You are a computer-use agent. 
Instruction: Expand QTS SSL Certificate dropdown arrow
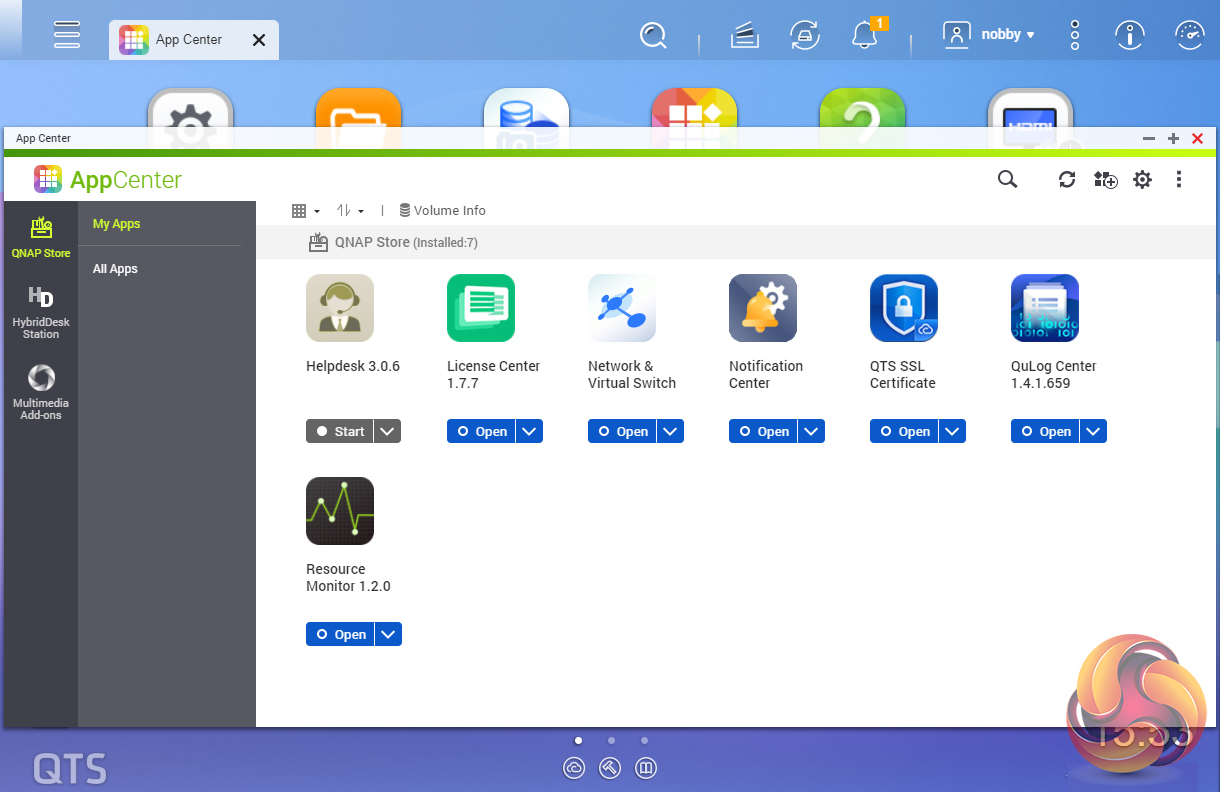[x=953, y=431]
